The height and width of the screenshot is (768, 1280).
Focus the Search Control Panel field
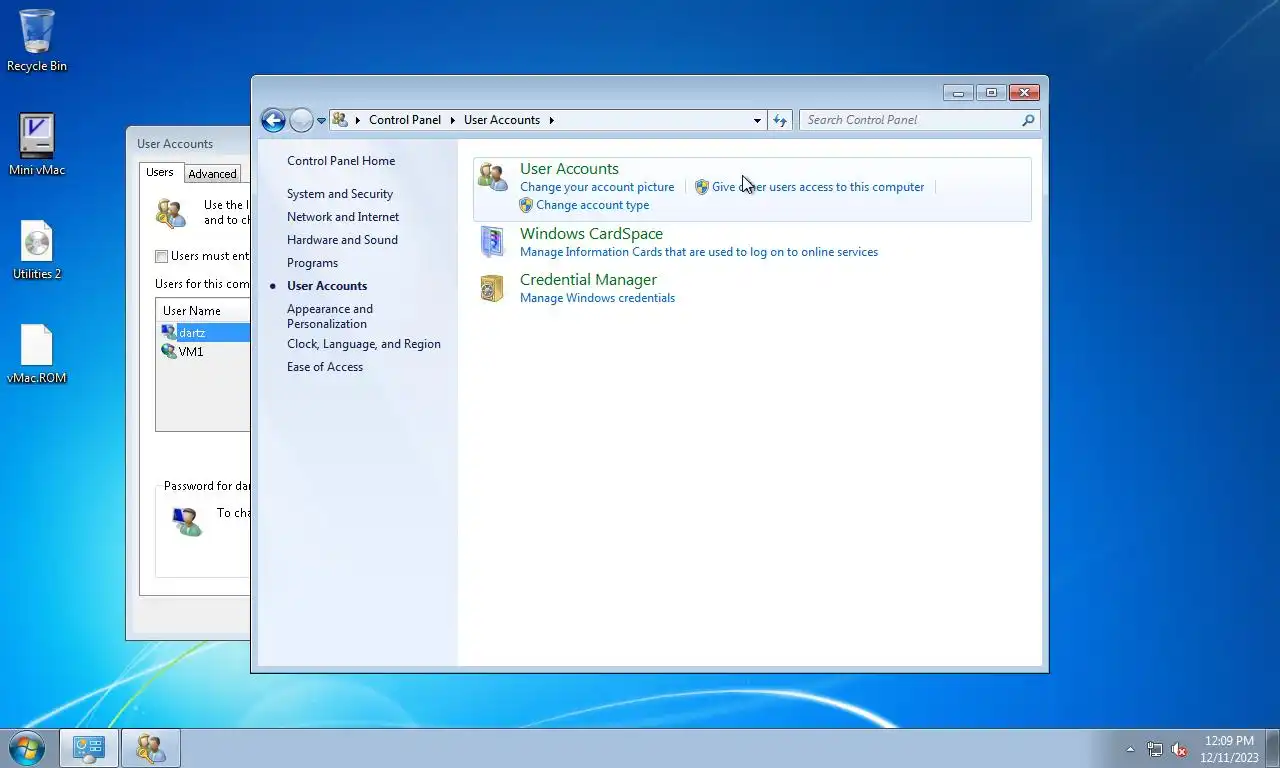910,120
